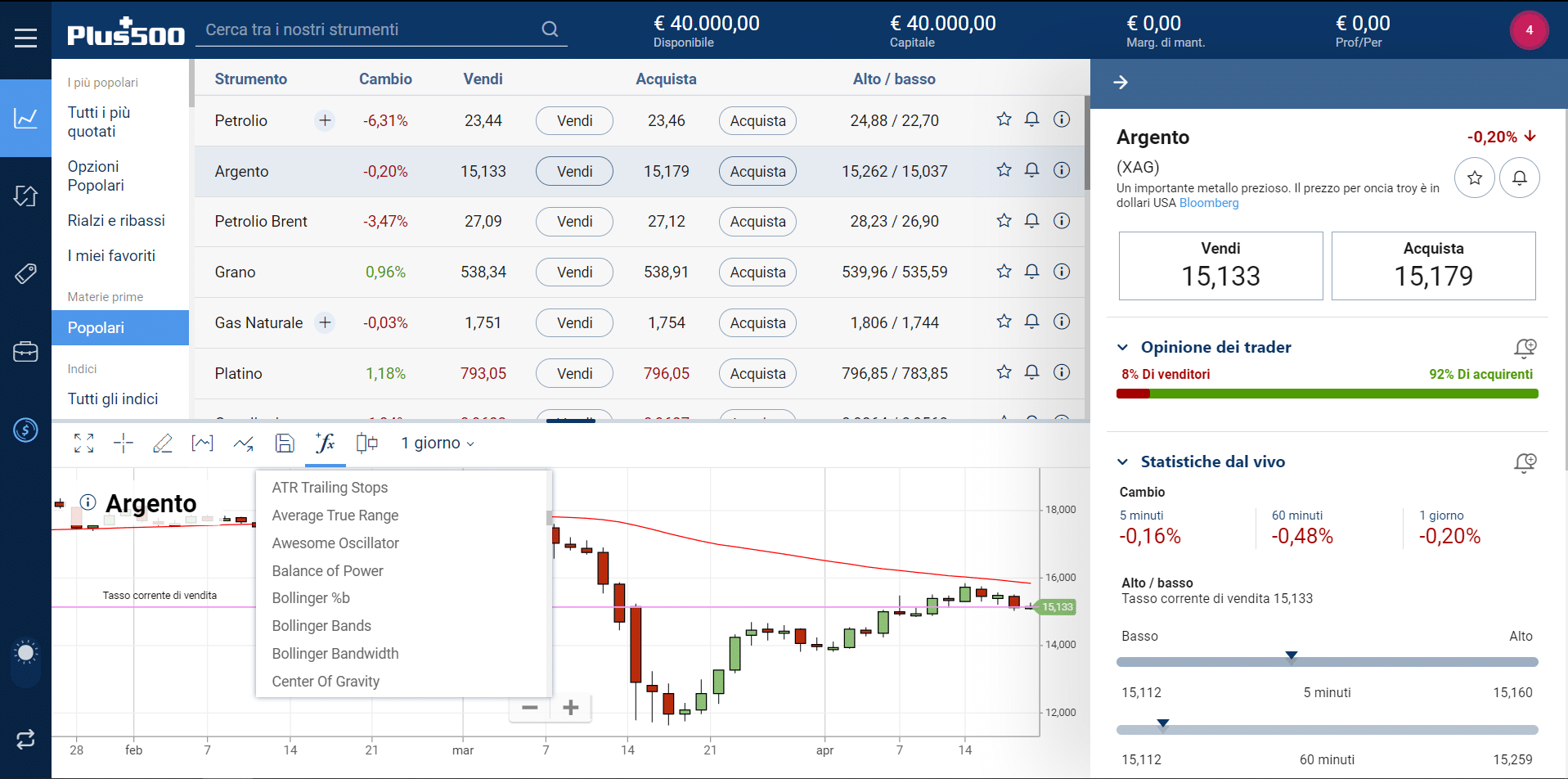Click the traders sentiment bar
The image size is (1568, 779).
click(1327, 394)
